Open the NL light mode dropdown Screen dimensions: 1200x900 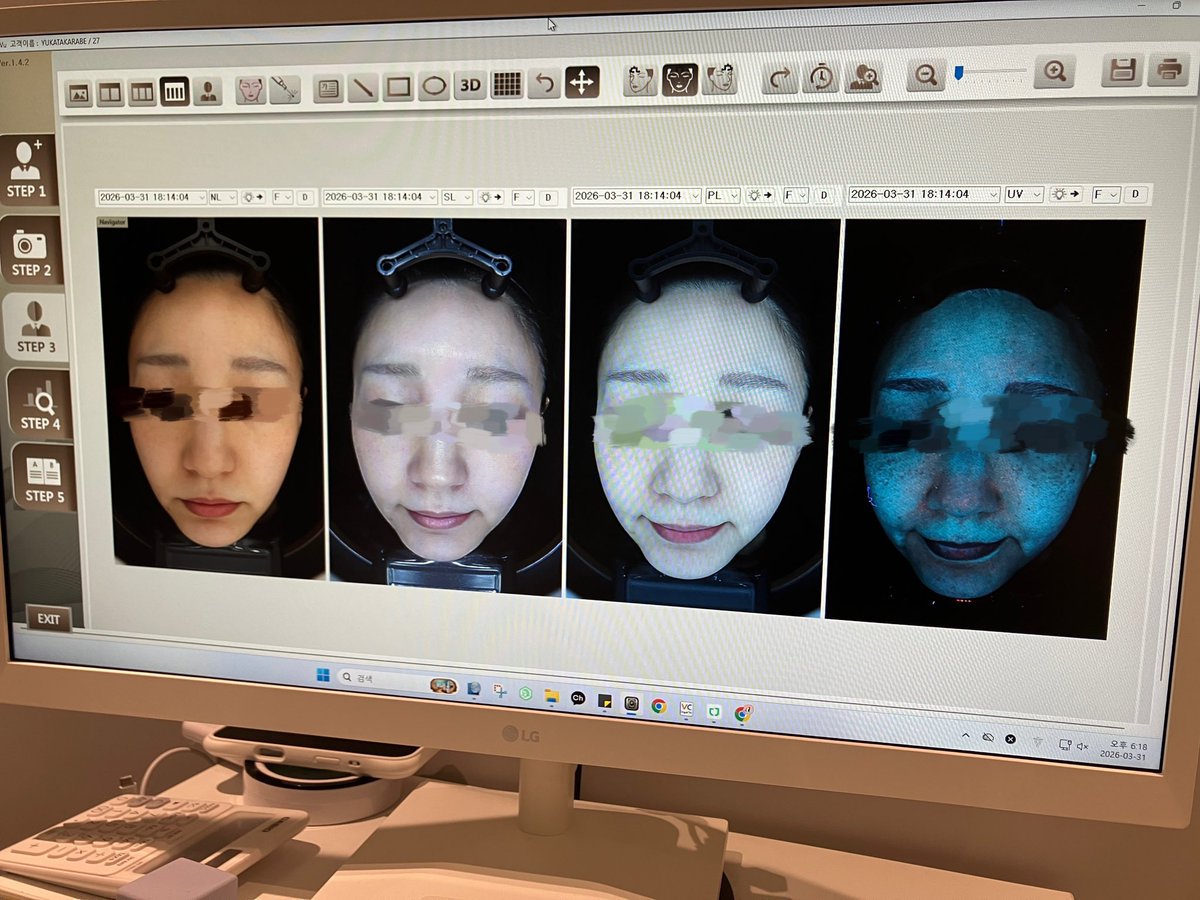[223, 198]
